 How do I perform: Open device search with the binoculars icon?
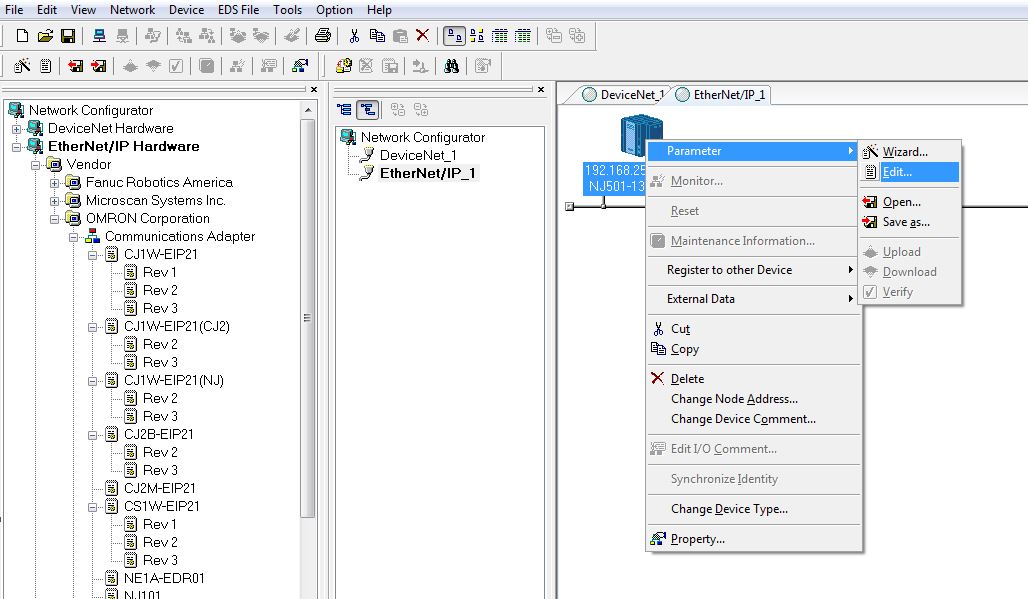[453, 66]
